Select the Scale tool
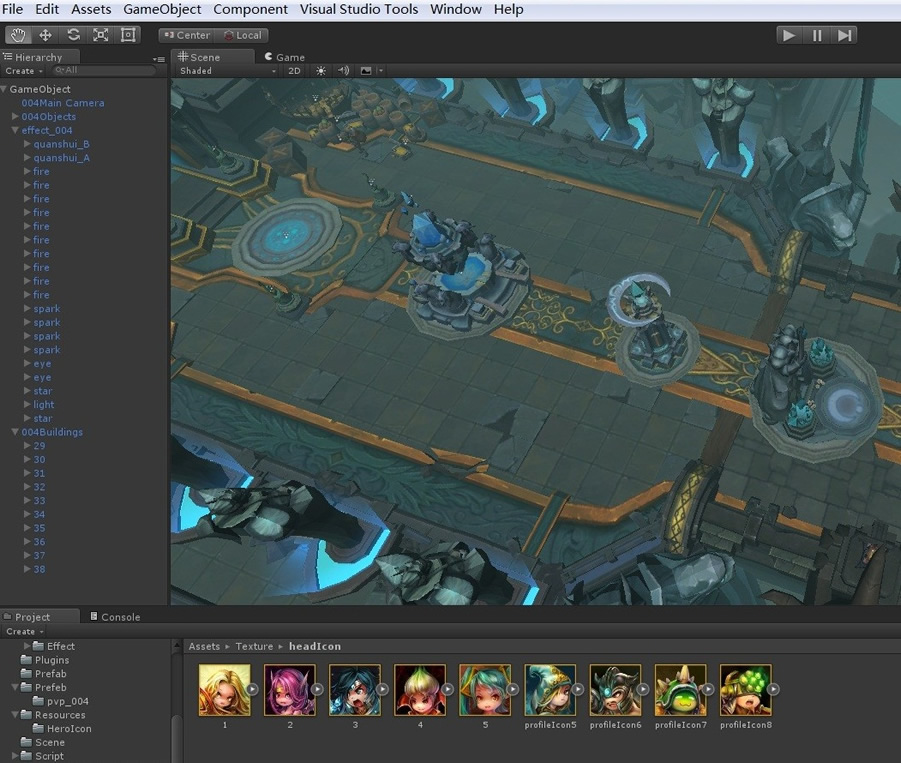 [x=101, y=35]
